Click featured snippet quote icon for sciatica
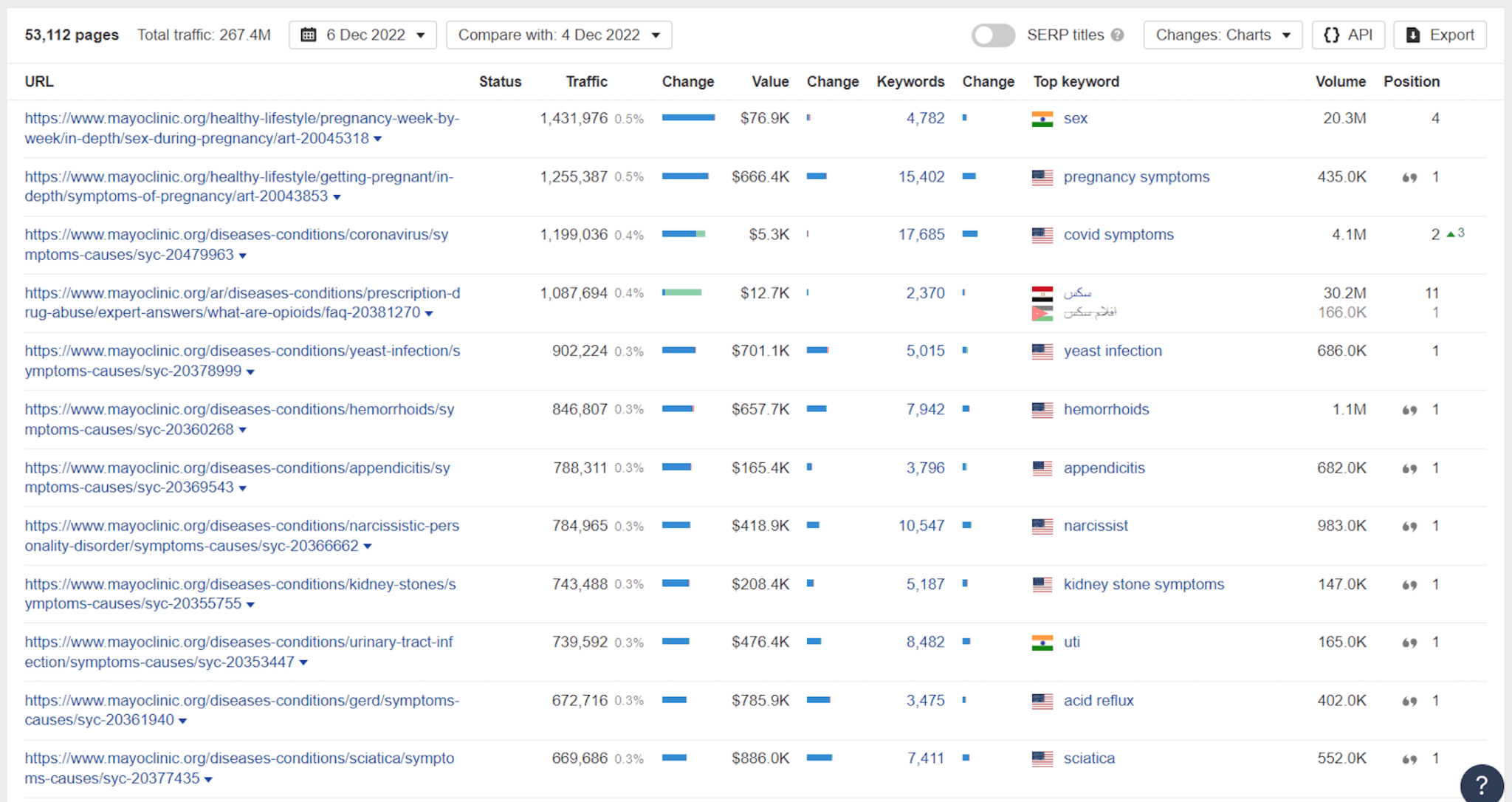1512x802 pixels. pos(1409,759)
